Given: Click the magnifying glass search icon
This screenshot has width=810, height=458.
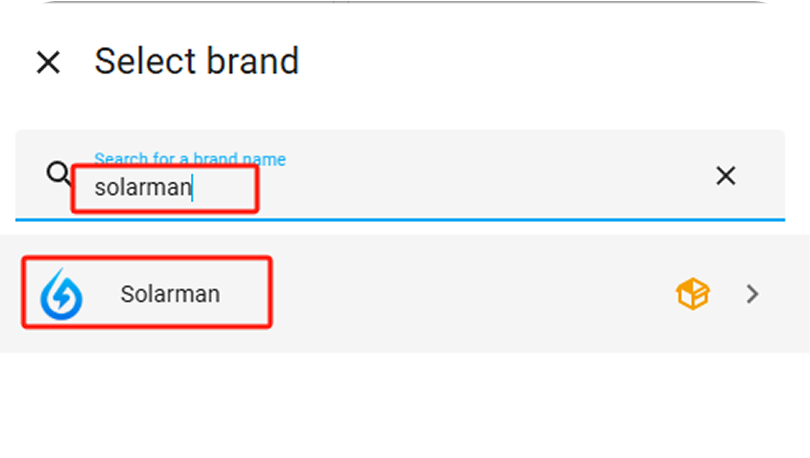Looking at the screenshot, I should click(58, 173).
